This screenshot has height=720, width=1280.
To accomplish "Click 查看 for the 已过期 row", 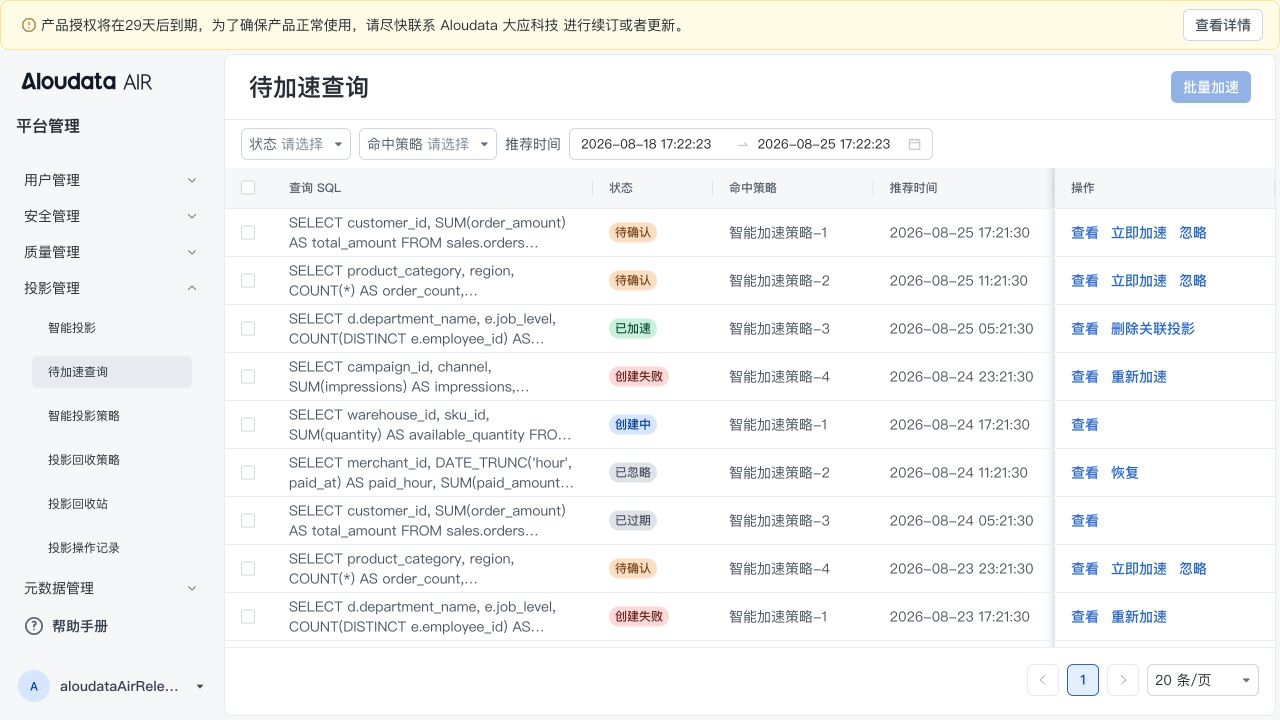I will pos(1085,520).
